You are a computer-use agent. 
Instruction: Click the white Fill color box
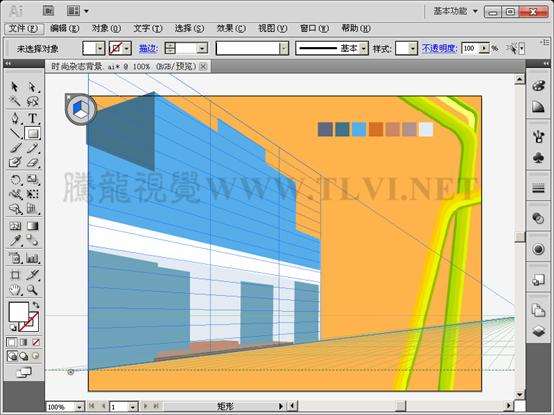point(18,312)
